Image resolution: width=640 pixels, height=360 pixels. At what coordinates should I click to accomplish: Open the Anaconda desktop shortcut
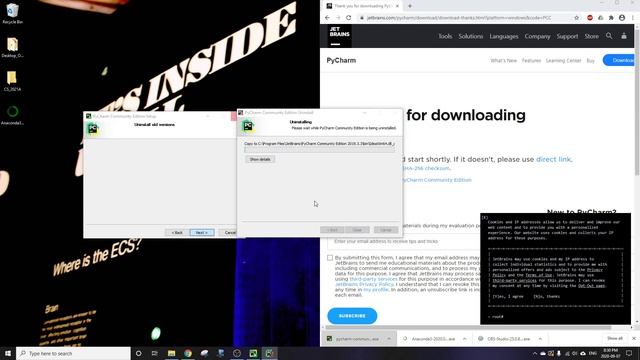(x=12, y=114)
